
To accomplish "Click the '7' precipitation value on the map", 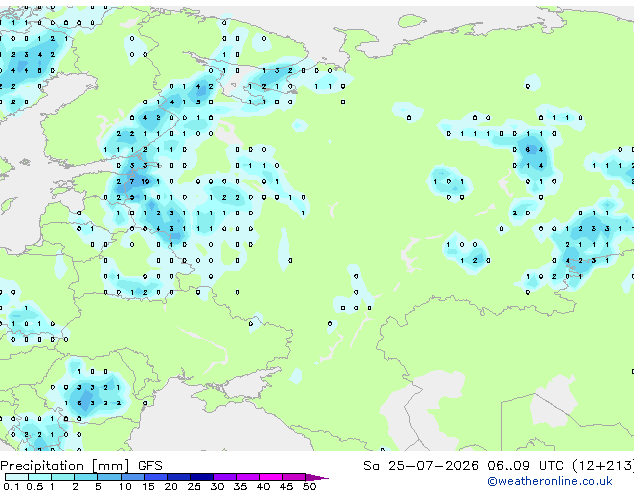I will pos(132,182).
